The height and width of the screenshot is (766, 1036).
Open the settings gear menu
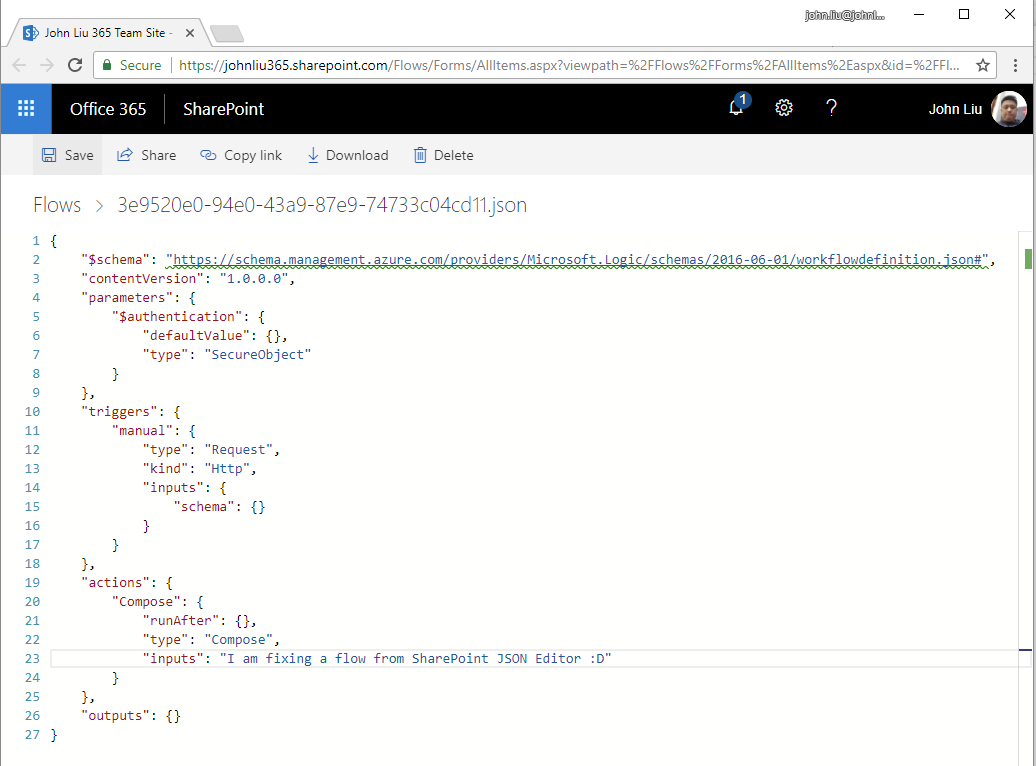tap(784, 108)
